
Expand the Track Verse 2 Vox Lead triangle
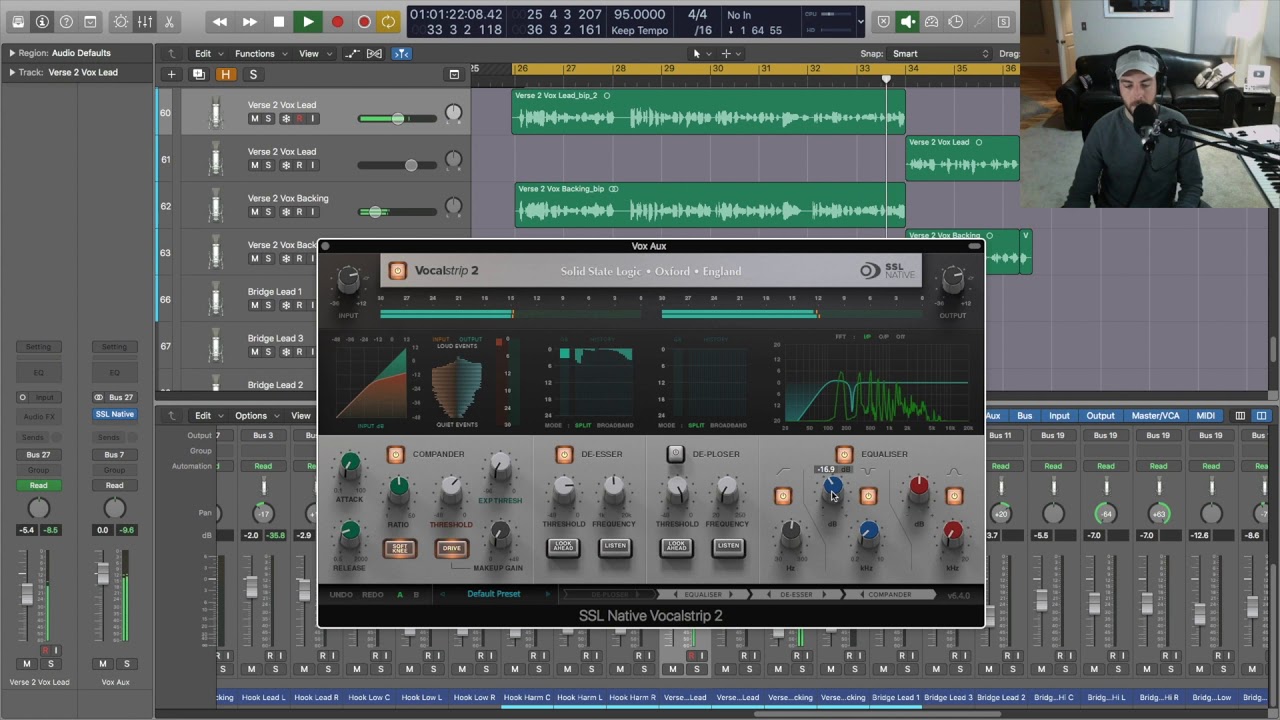12,72
